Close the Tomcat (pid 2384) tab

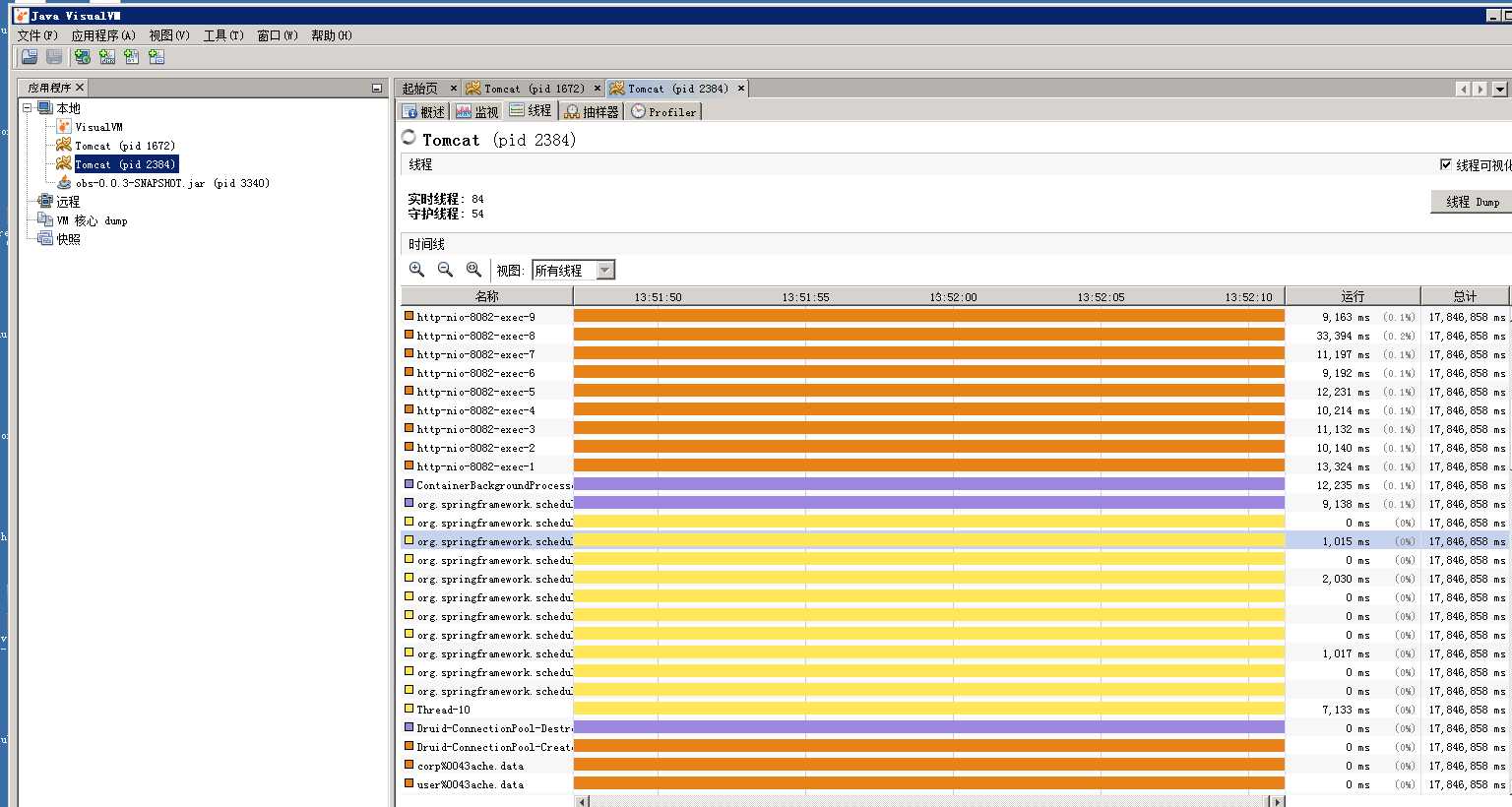click(x=741, y=89)
